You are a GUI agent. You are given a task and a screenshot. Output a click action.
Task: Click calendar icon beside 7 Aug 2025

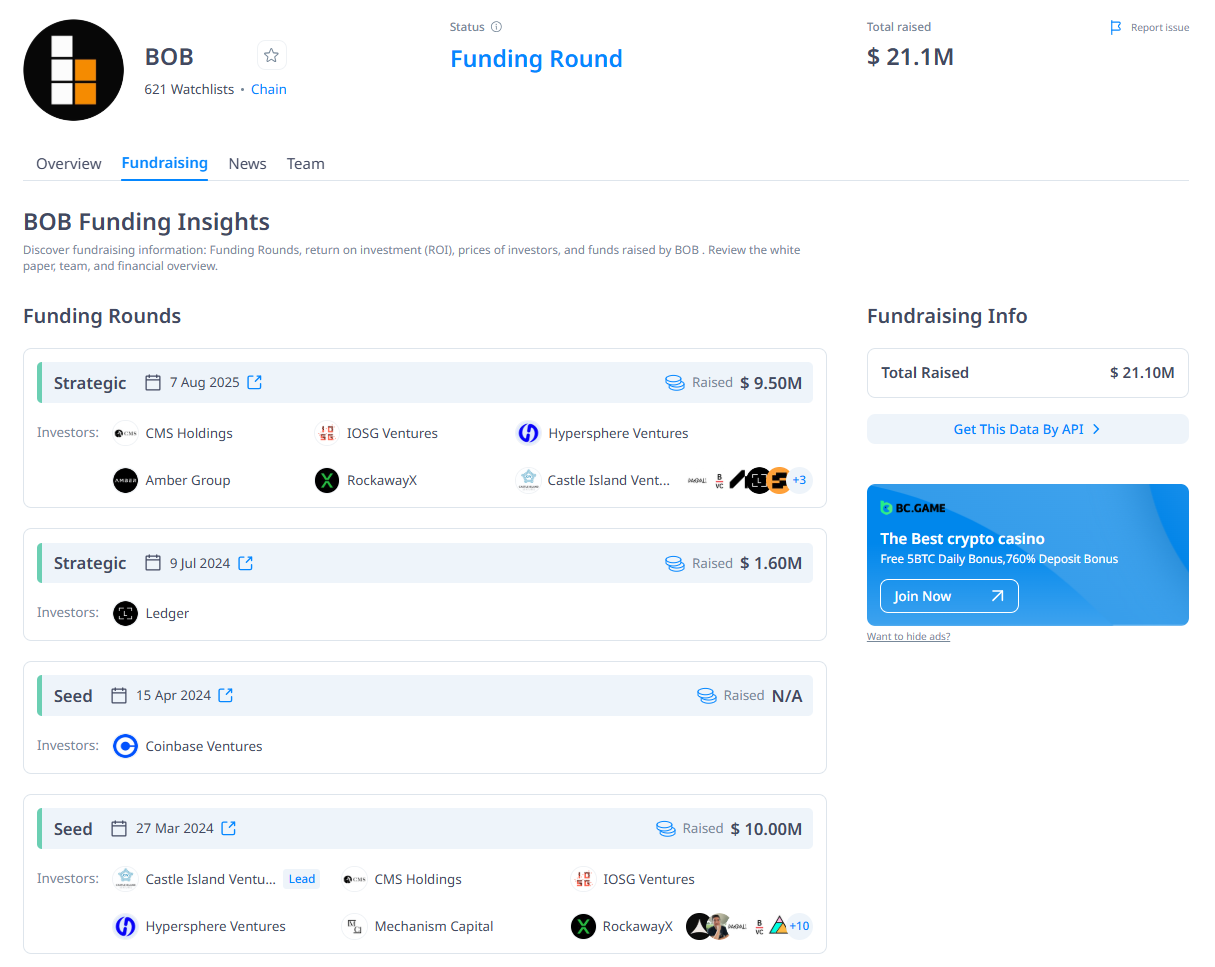[x=153, y=382]
